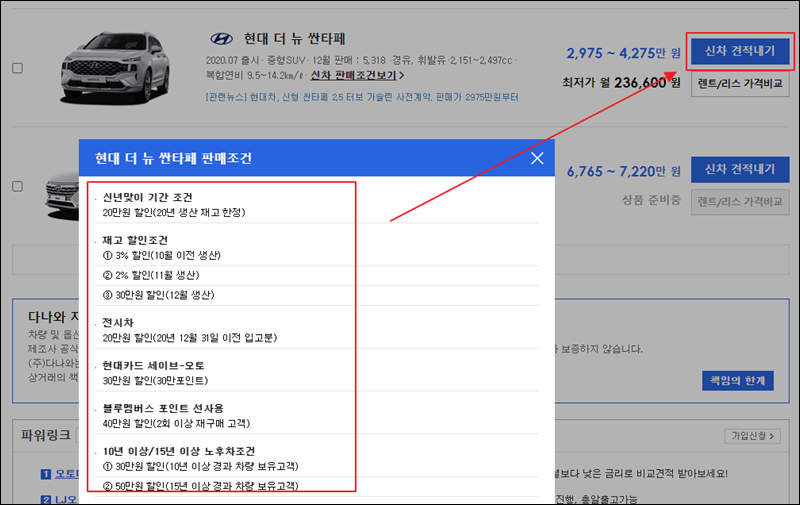Select the 3% 할인(10월 이전 생산) line
This screenshot has width=800, height=505.
(x=162, y=255)
